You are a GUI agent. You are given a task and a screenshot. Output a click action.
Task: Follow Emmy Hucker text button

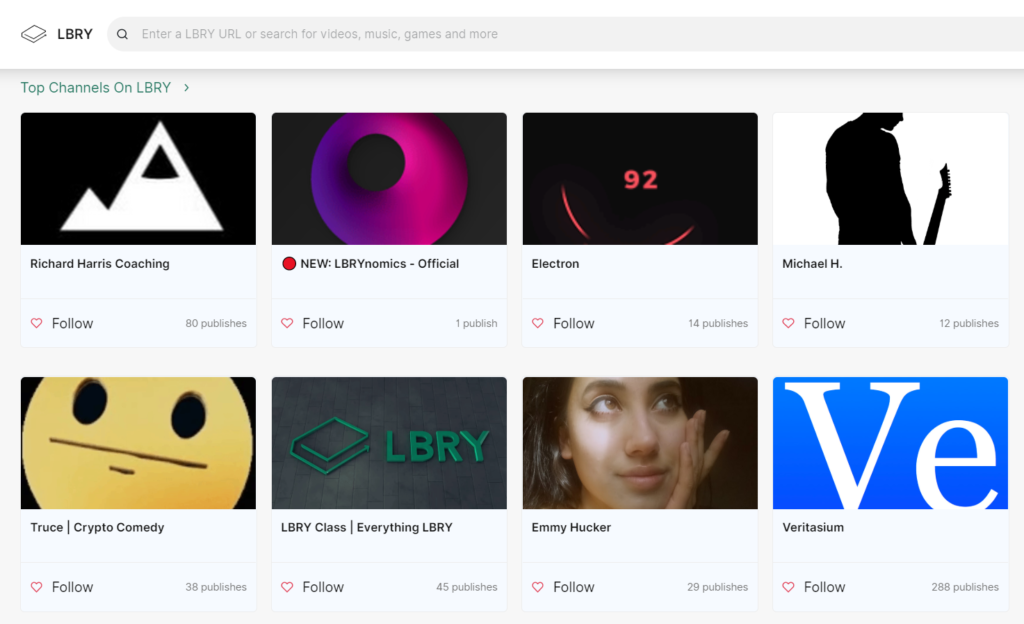tap(574, 587)
